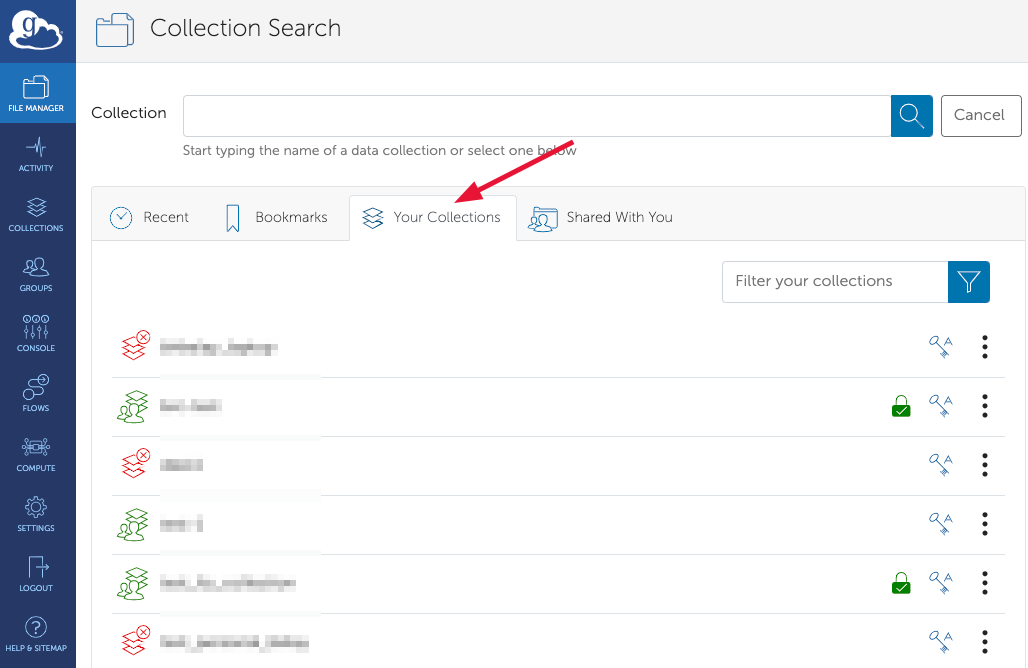This screenshot has width=1028, height=668.
Task: Switch to the Recent tab
Action: (x=150, y=217)
